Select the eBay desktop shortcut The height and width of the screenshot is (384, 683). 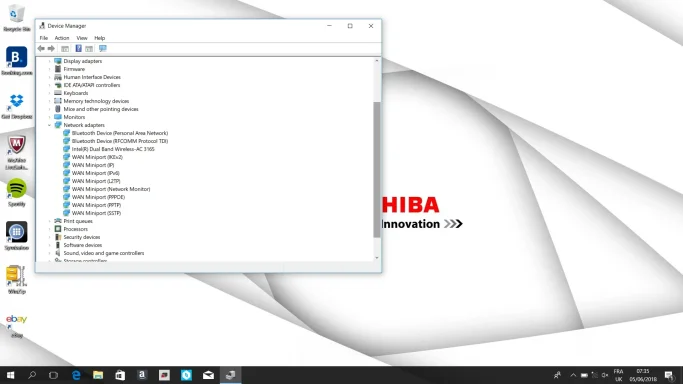click(17, 326)
